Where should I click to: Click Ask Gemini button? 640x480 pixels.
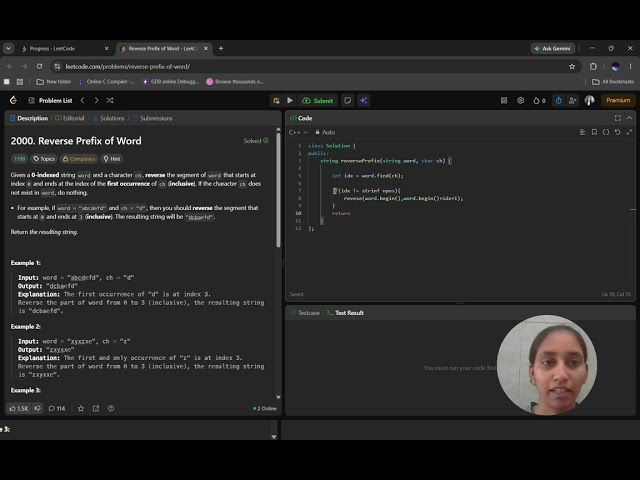(x=553, y=49)
